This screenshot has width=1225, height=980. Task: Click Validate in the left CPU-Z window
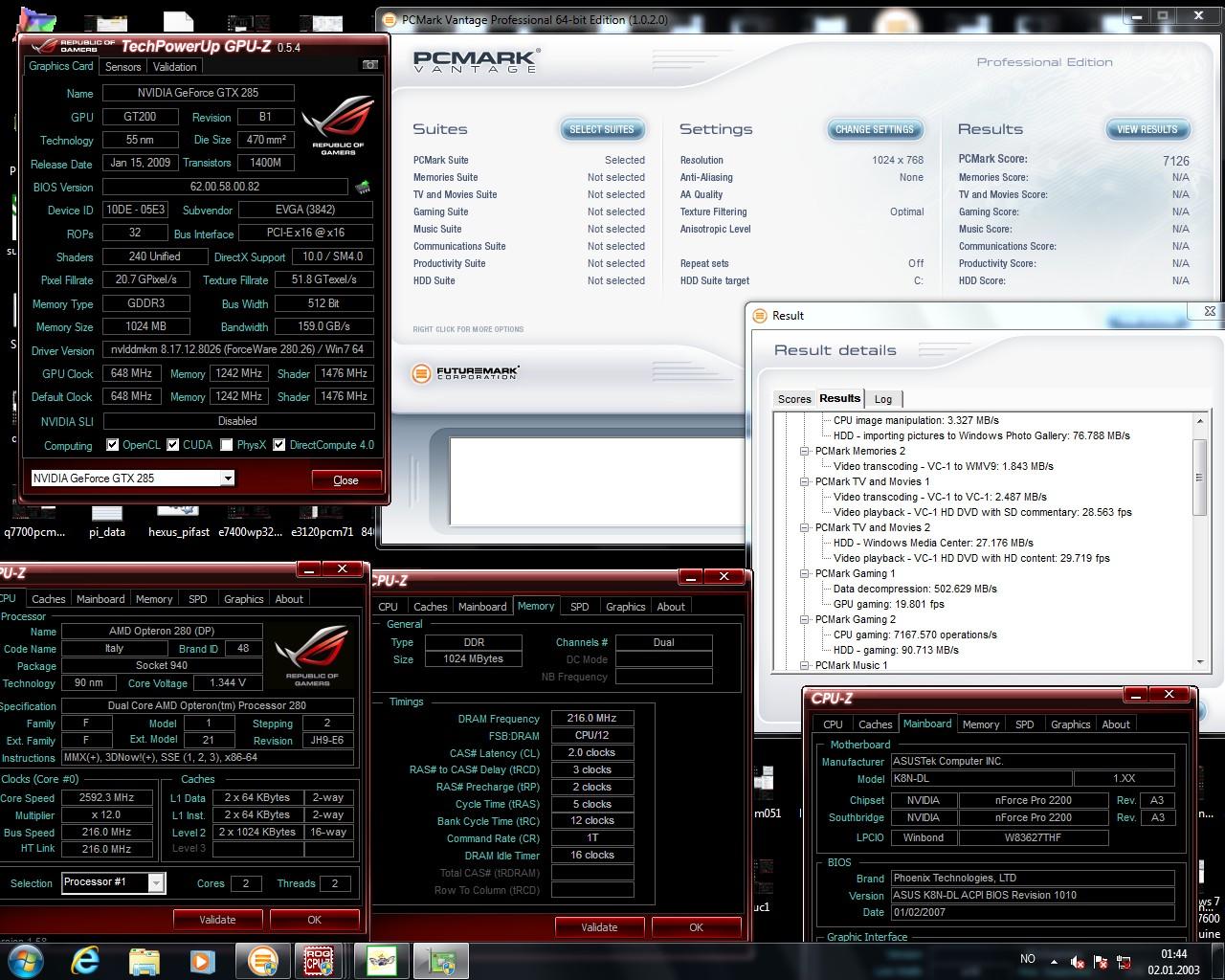pos(217,919)
